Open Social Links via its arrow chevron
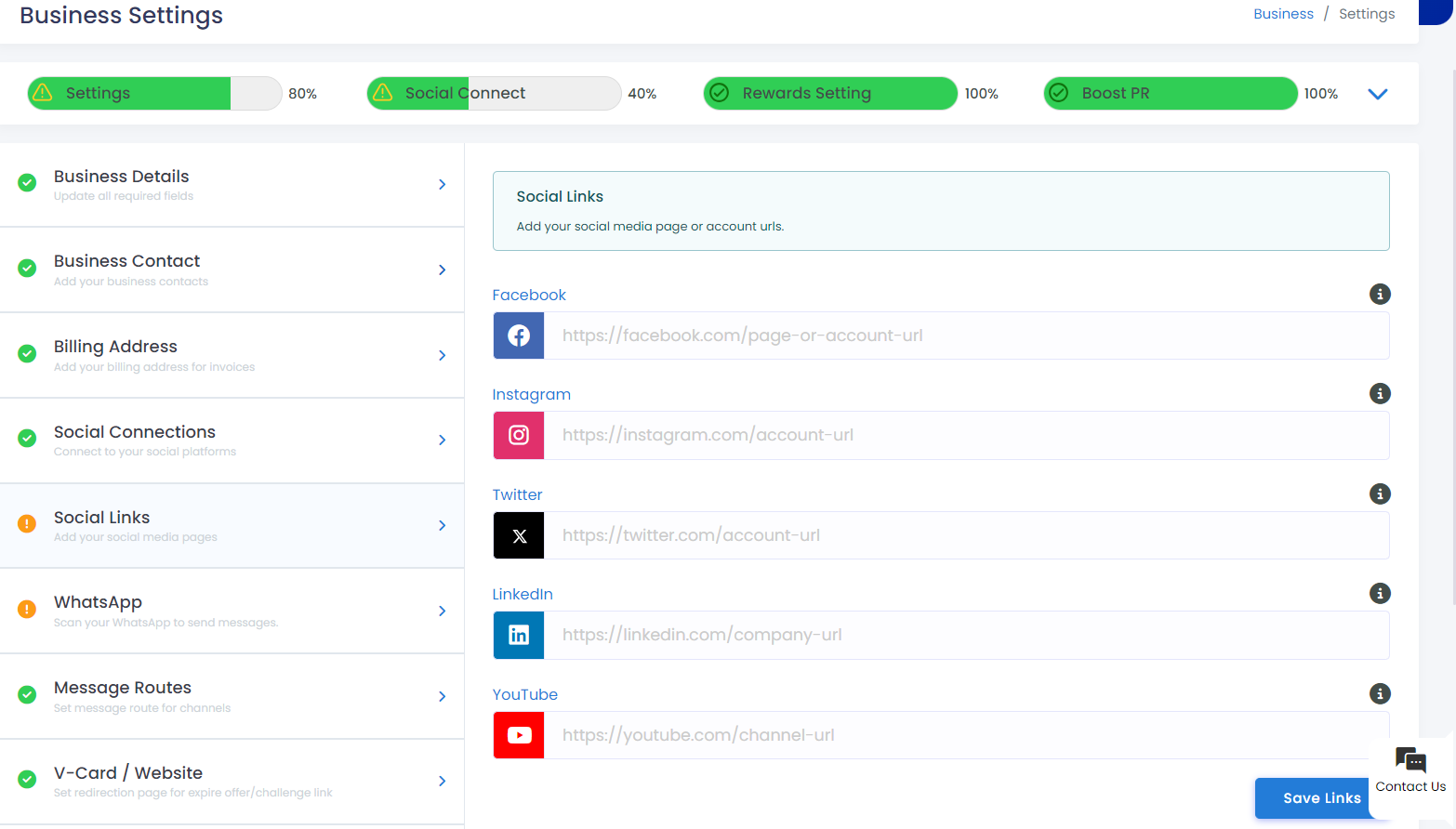The height and width of the screenshot is (829, 1456). (x=443, y=526)
